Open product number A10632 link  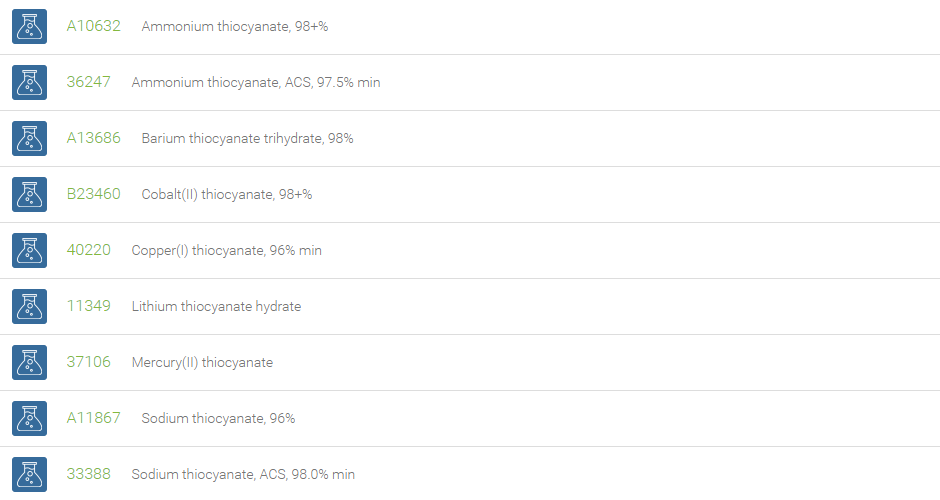pyautogui.click(x=94, y=26)
